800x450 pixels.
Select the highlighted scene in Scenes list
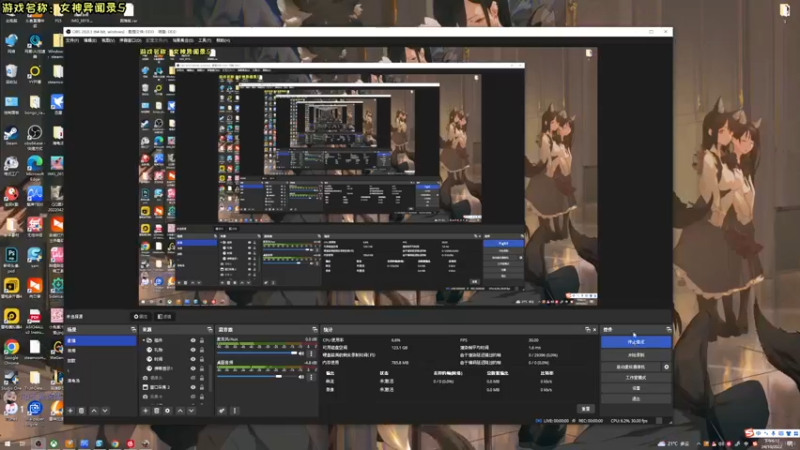click(100, 341)
